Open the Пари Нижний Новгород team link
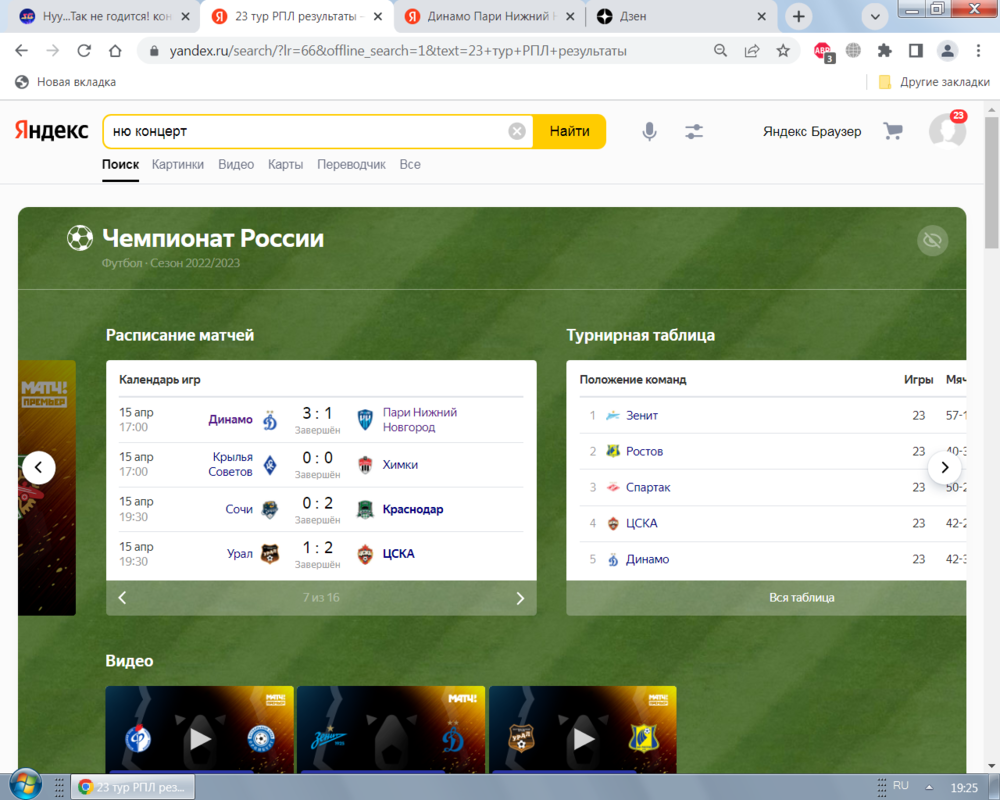This screenshot has height=800, width=1000. click(420, 420)
